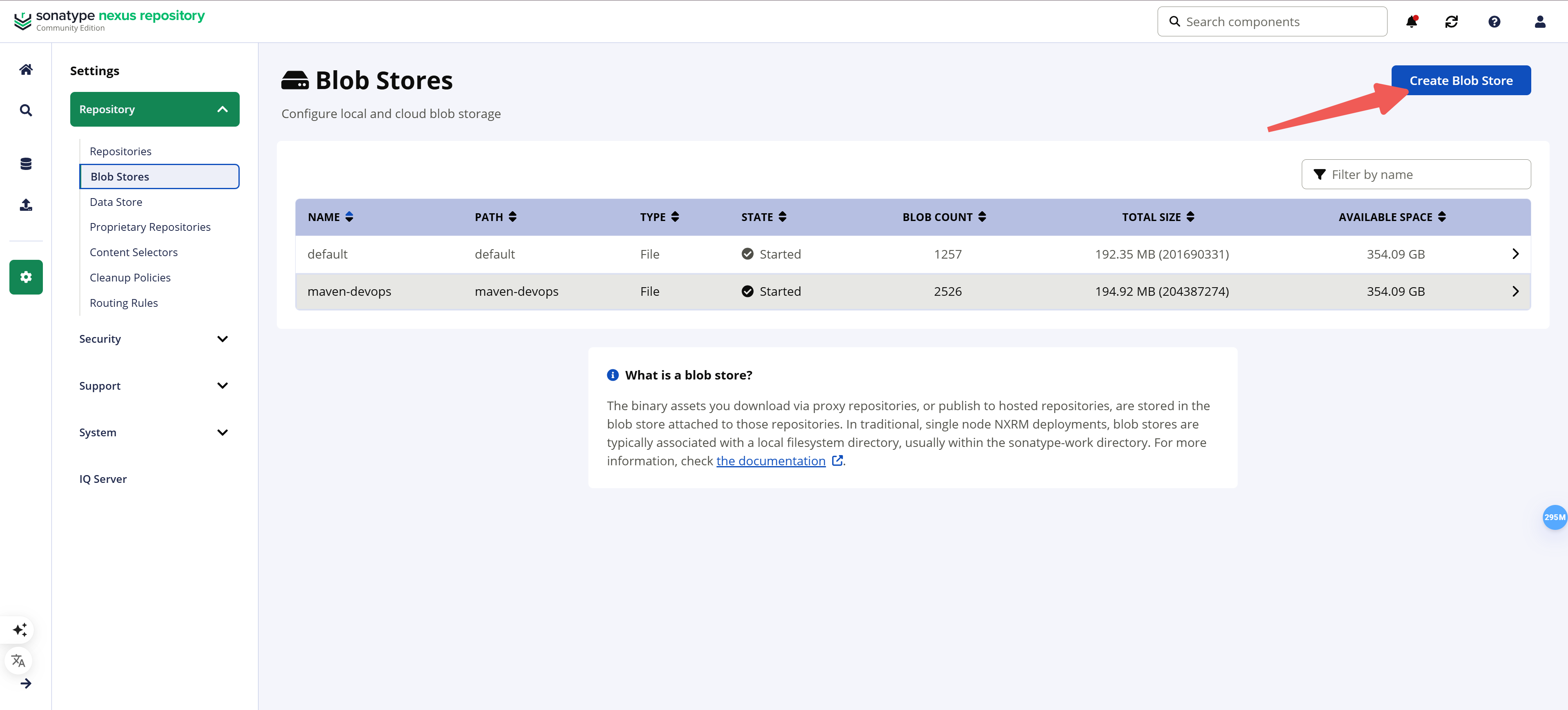This screenshot has height=710, width=1568.
Task: Click the maven-devops path cell
Action: pos(516,292)
